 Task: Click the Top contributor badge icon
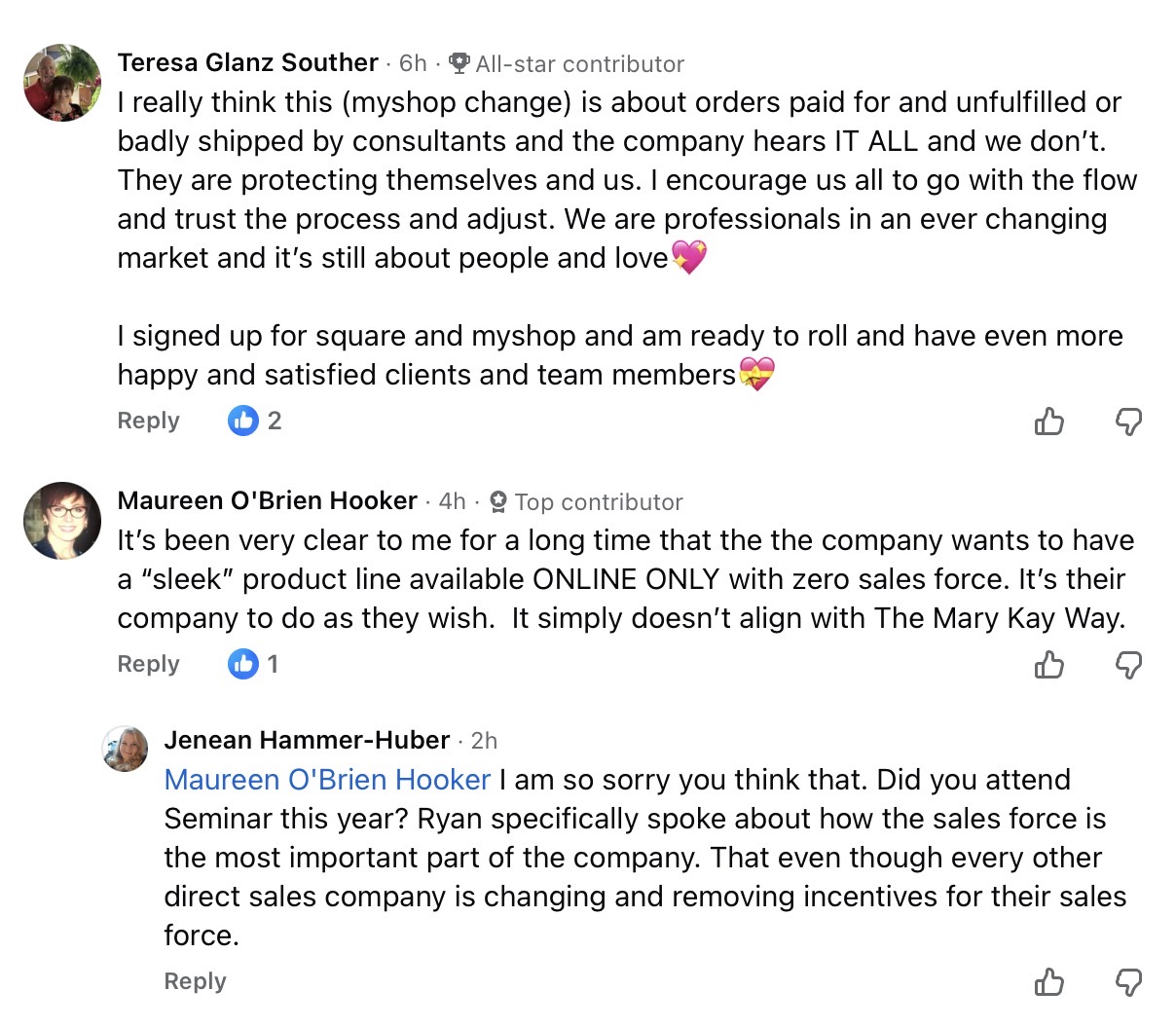click(498, 501)
